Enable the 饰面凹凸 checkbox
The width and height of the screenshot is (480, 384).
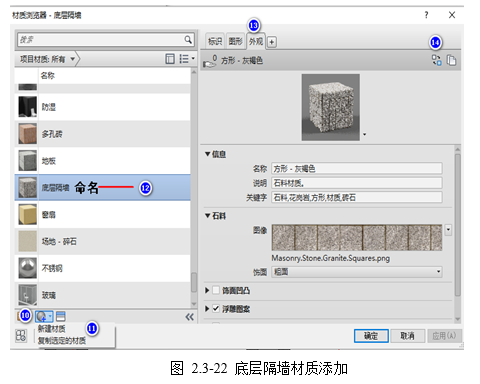(x=216, y=290)
